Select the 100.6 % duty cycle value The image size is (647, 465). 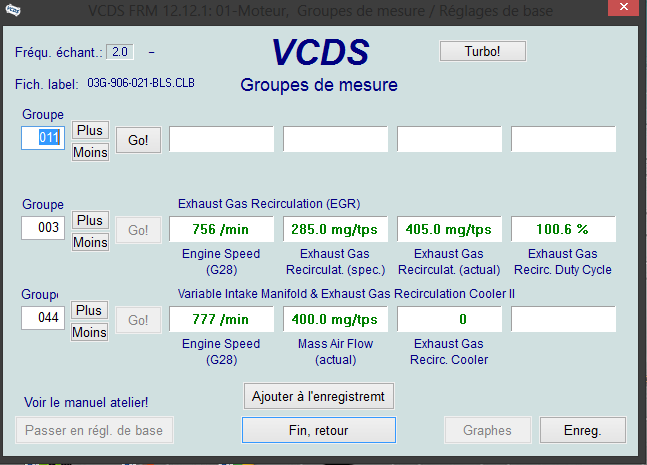click(563, 229)
